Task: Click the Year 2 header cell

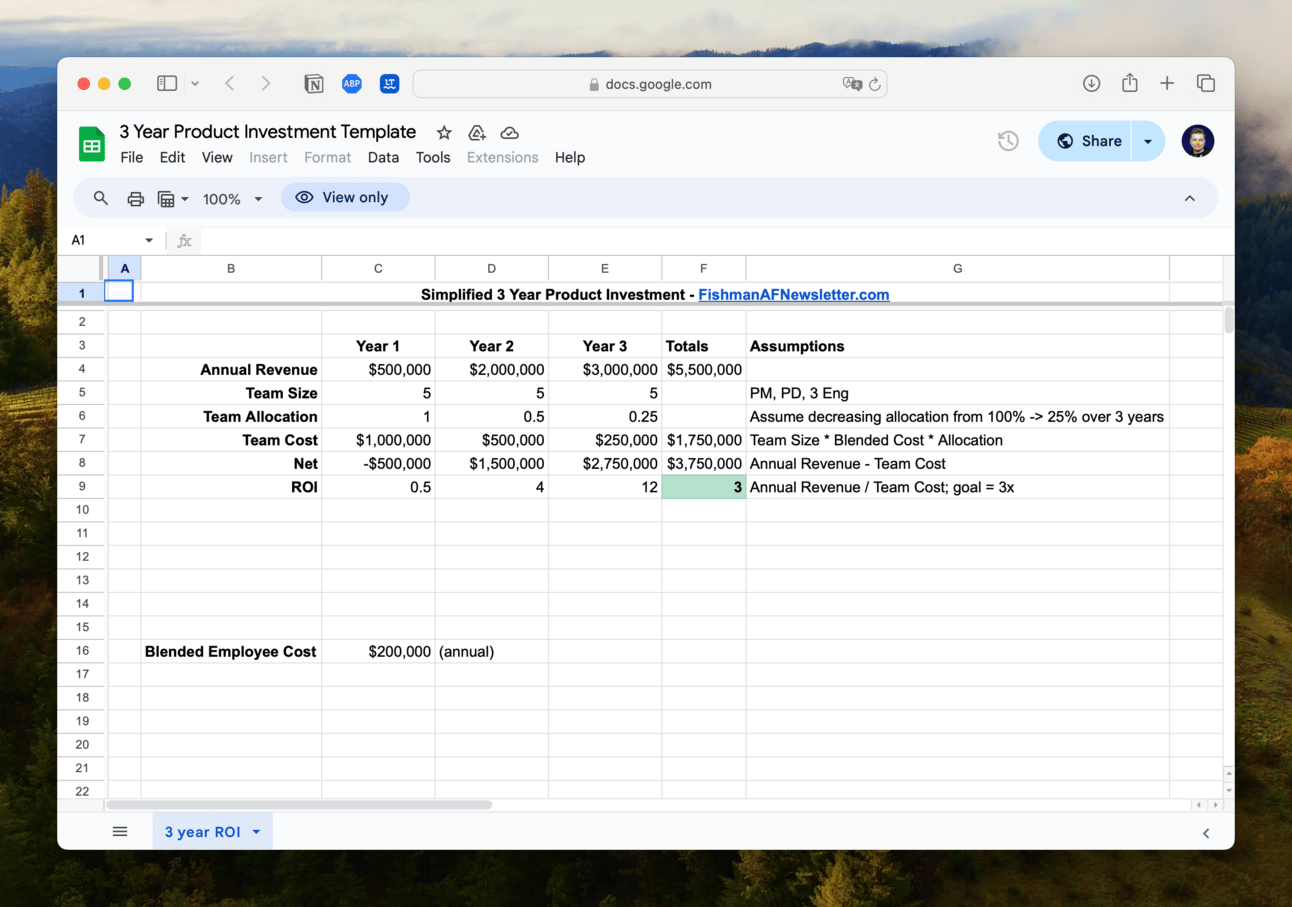Action: tap(491, 346)
